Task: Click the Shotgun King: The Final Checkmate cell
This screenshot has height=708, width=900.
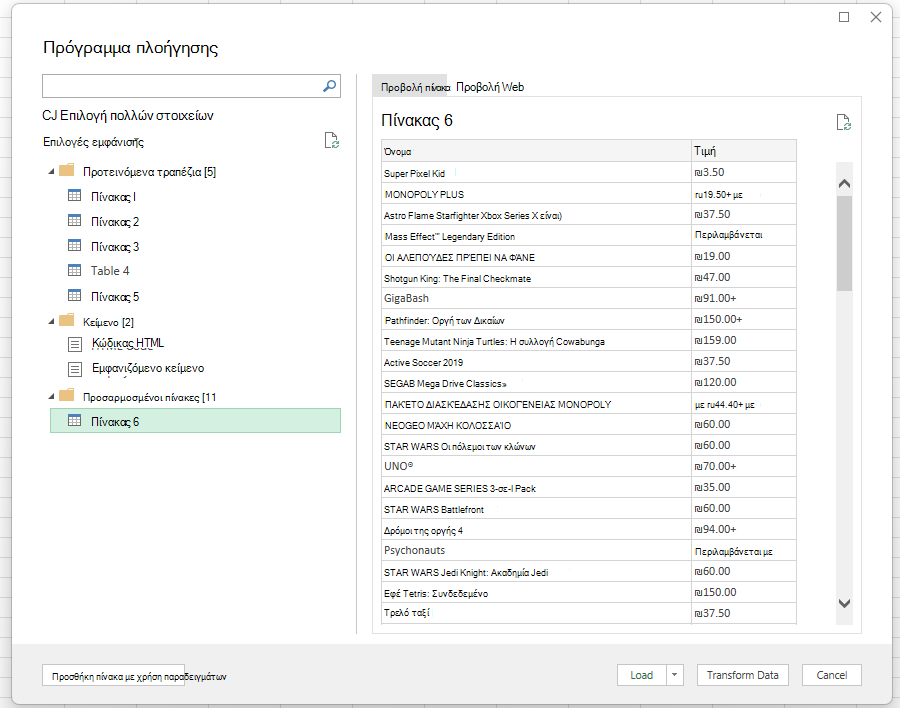Action: (x=536, y=278)
